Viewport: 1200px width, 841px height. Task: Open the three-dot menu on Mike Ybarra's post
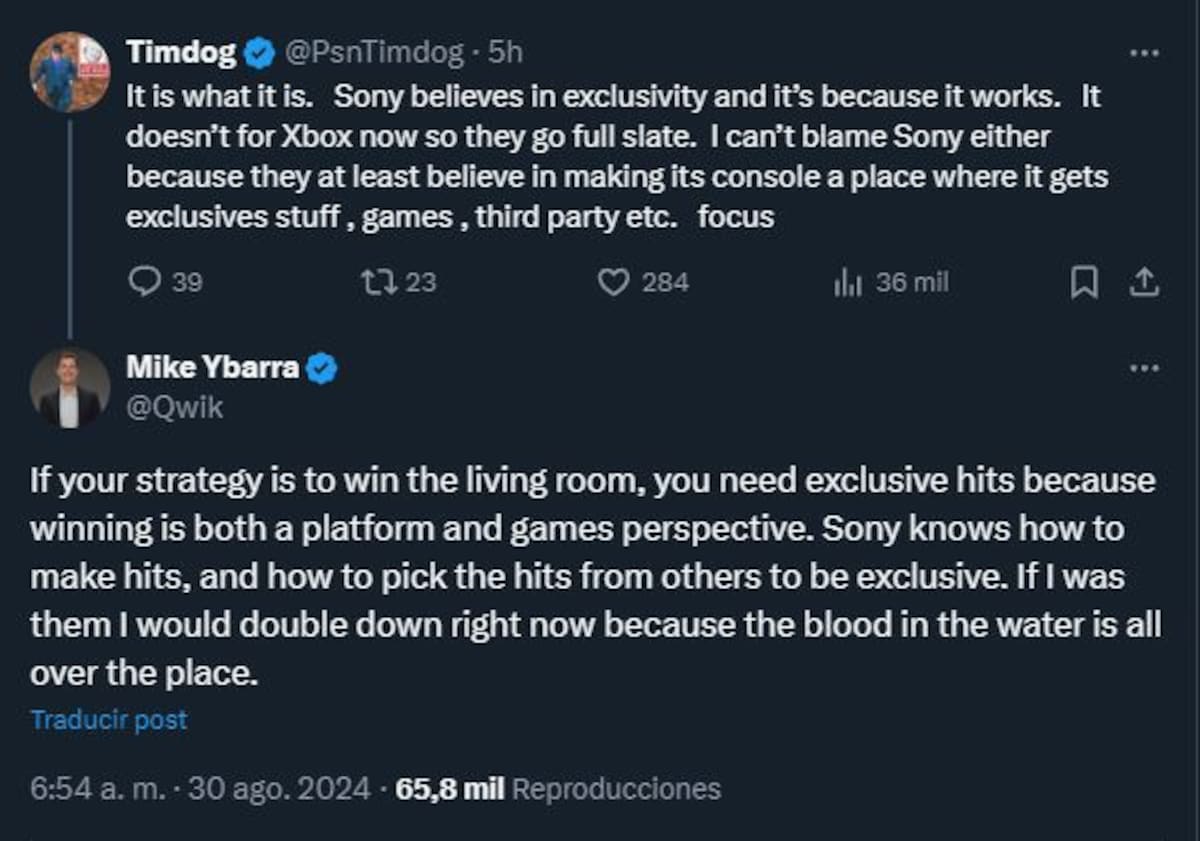pyautogui.click(x=1143, y=368)
